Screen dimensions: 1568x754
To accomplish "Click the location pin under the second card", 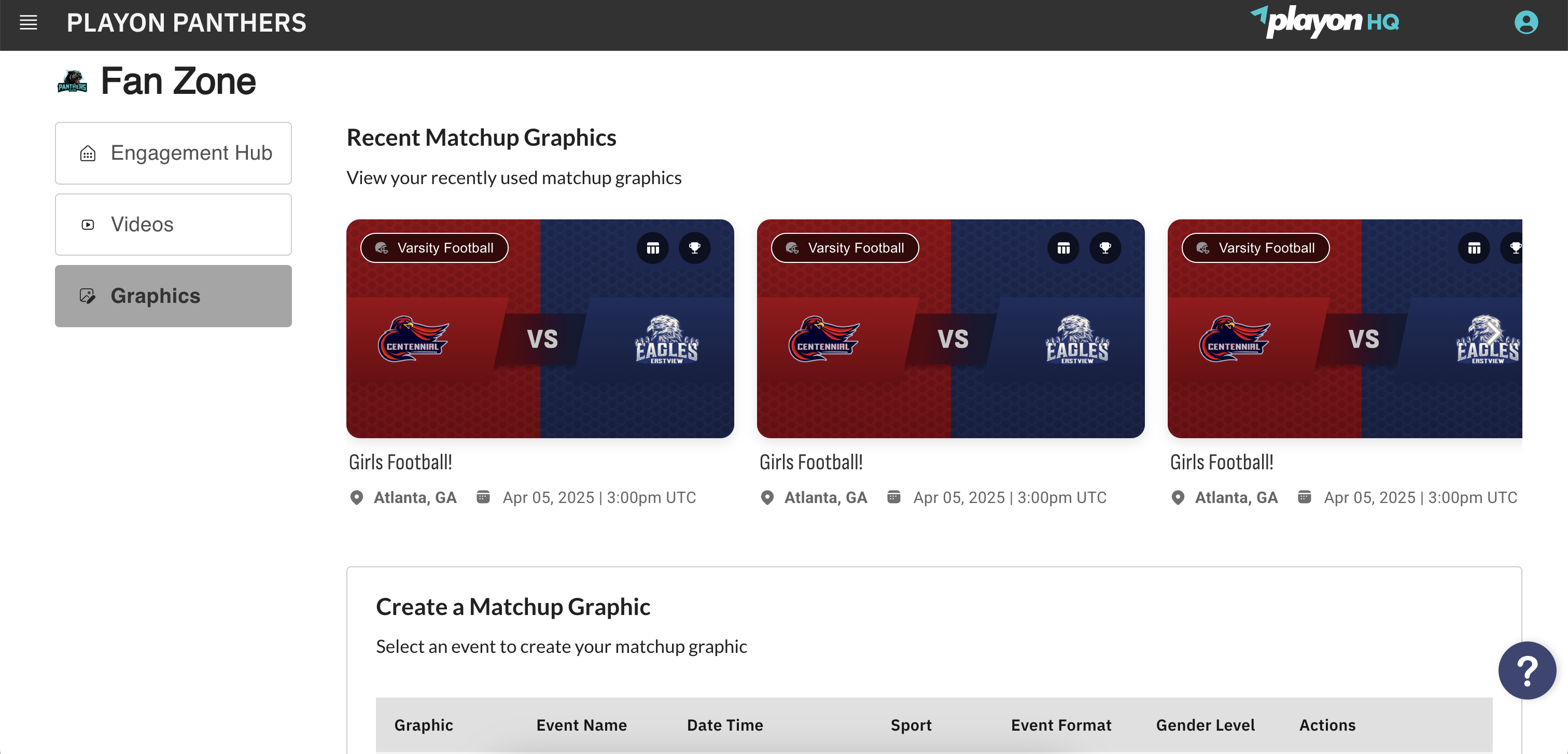I will [x=767, y=497].
